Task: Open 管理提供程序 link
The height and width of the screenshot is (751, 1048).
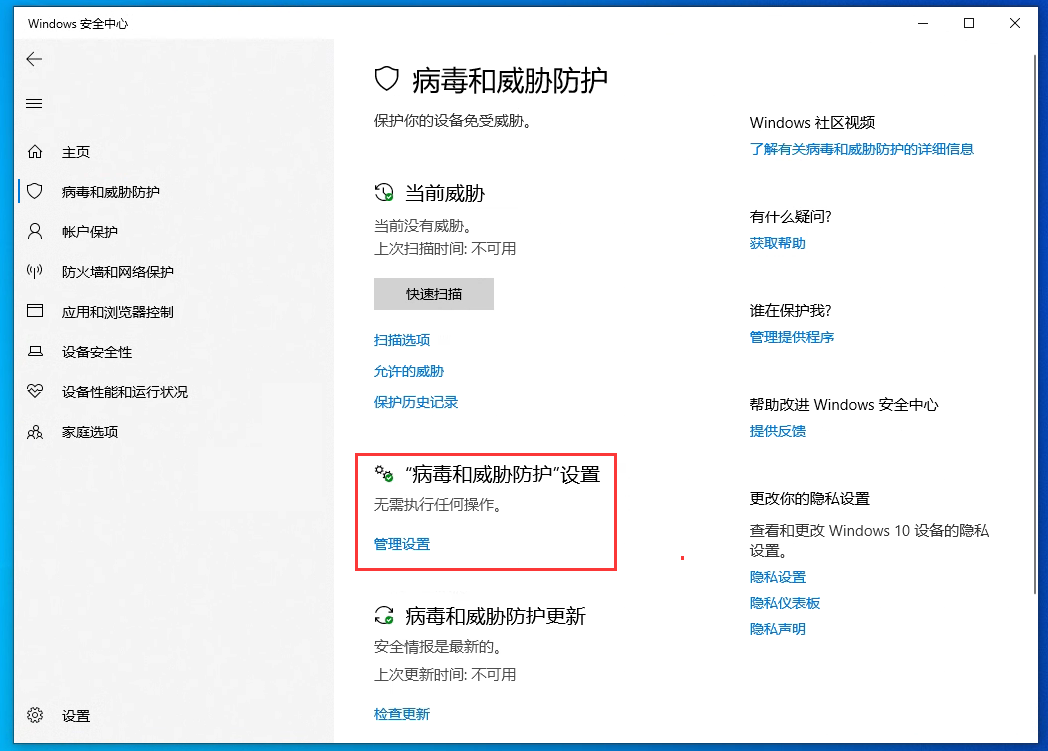Action: (x=792, y=337)
